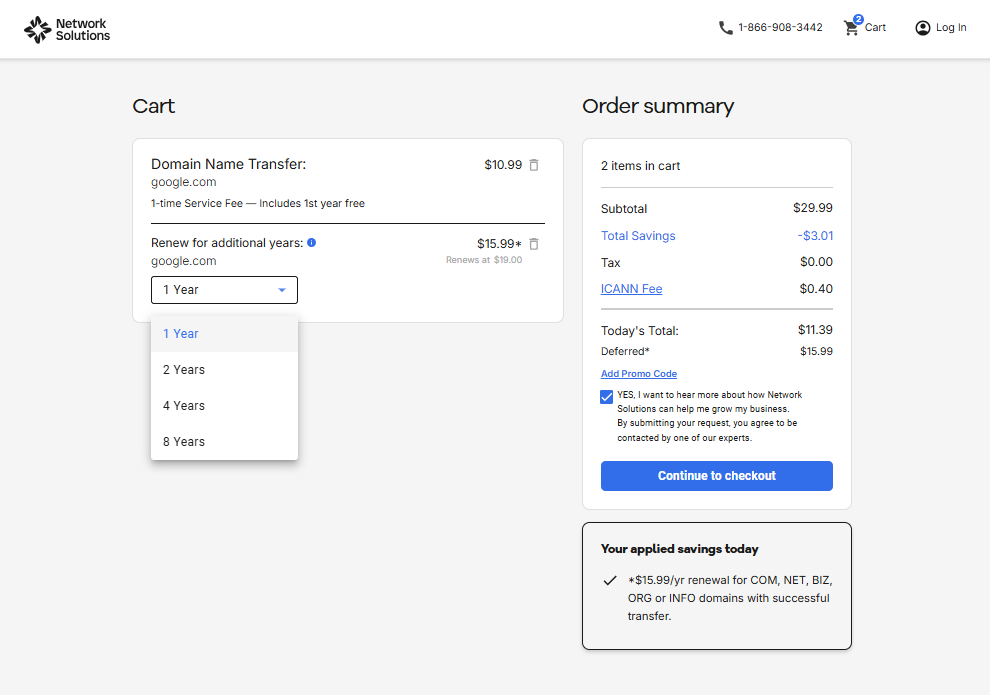The height and width of the screenshot is (695, 990).
Task: Click the phone icon near the support number
Action: [x=725, y=27]
